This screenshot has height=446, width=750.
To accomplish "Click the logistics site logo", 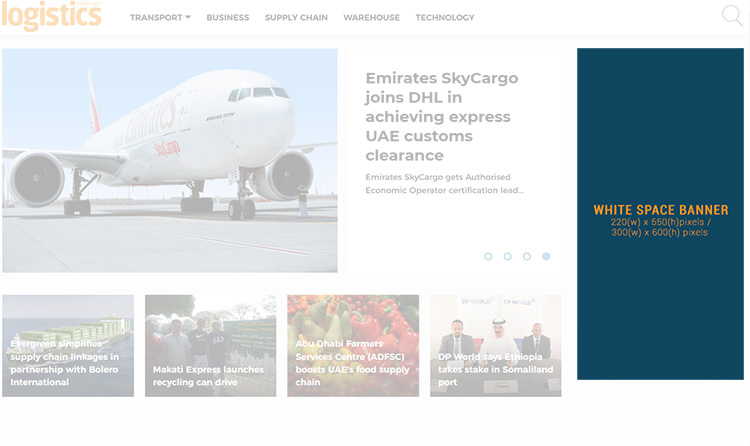I will pos(51,16).
